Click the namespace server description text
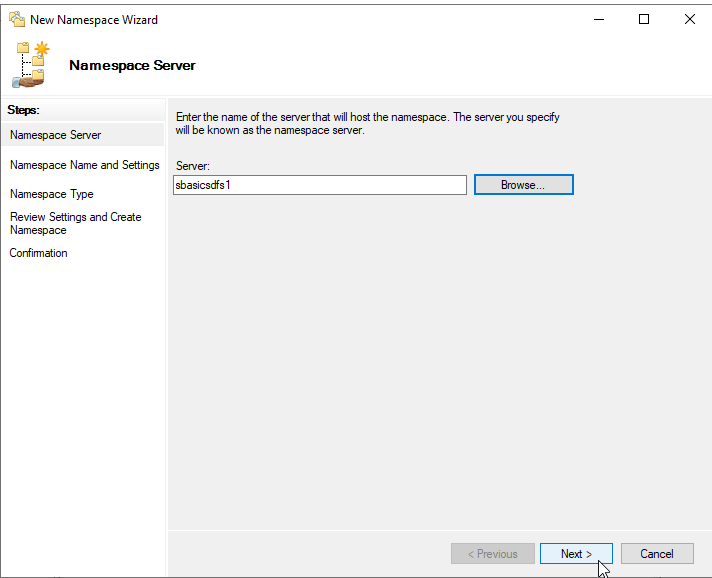The width and height of the screenshot is (712, 578). coord(367,124)
